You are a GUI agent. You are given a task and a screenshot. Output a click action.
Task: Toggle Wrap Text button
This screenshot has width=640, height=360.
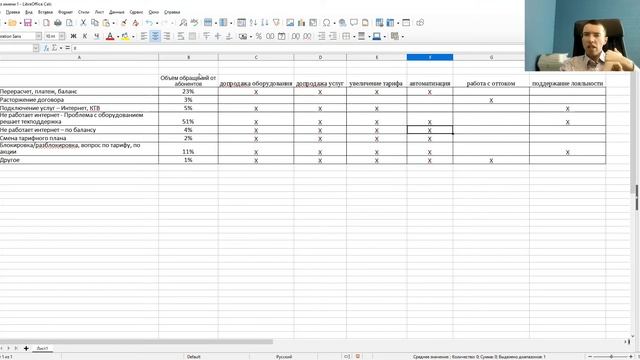pos(181,36)
